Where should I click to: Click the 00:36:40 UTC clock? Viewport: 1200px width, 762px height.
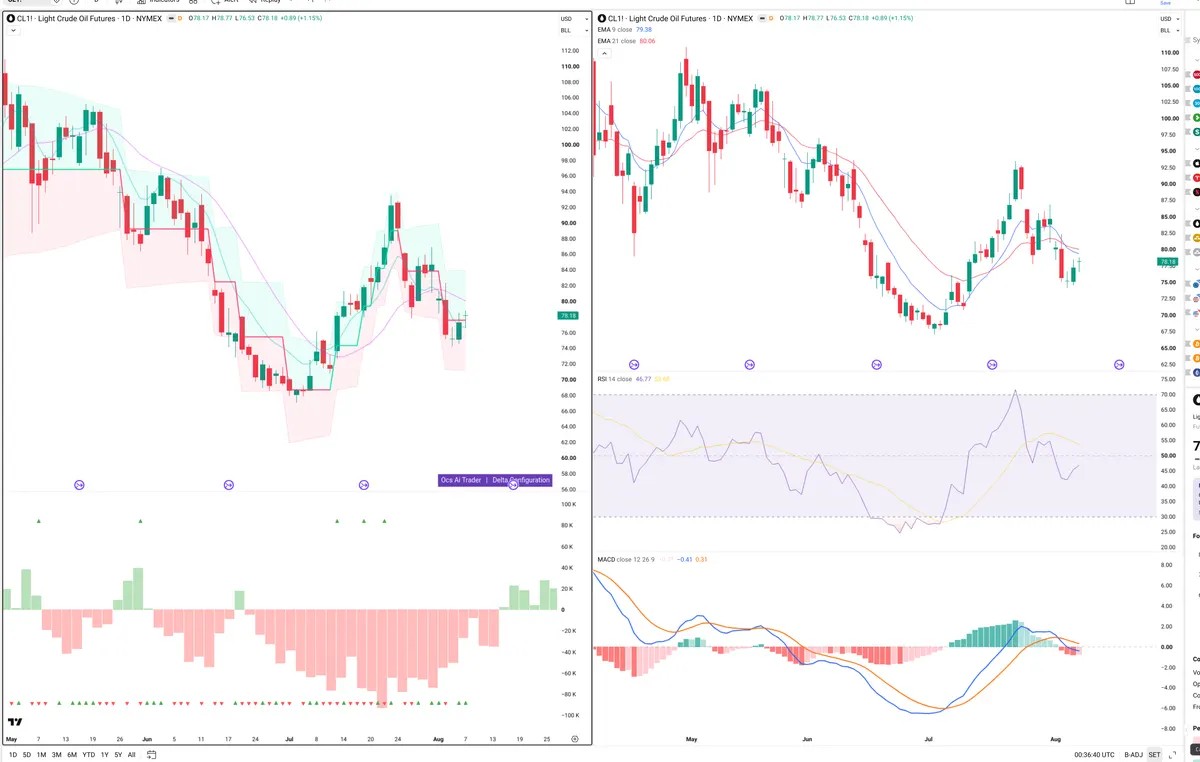click(x=1094, y=755)
